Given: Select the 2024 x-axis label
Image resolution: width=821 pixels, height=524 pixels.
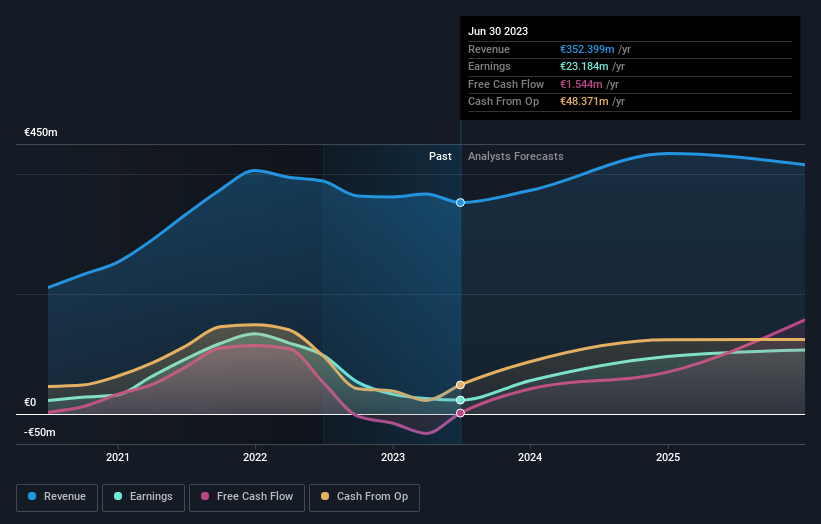Looking at the screenshot, I should pyautogui.click(x=530, y=457).
